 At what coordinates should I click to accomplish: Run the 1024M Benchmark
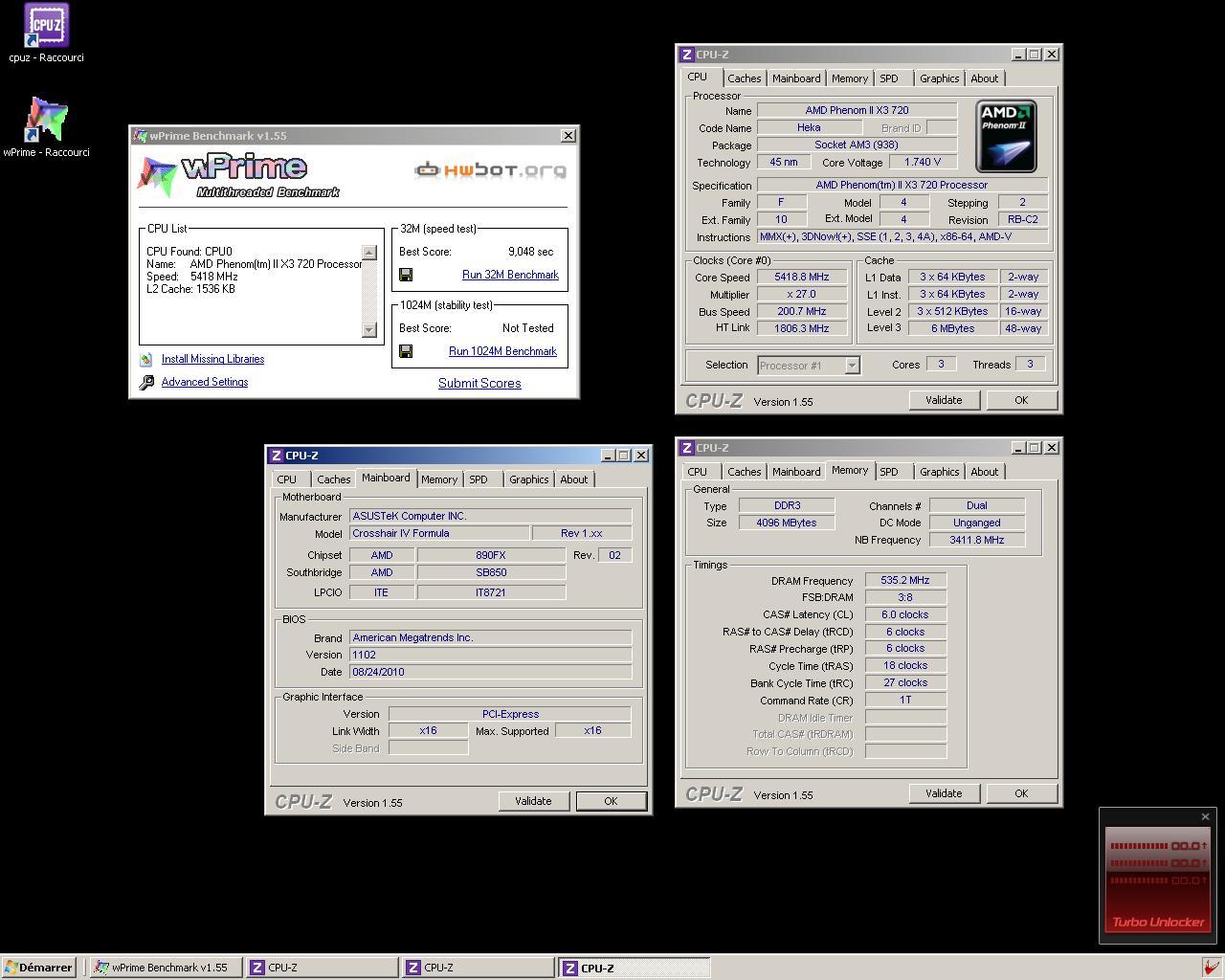click(x=502, y=351)
